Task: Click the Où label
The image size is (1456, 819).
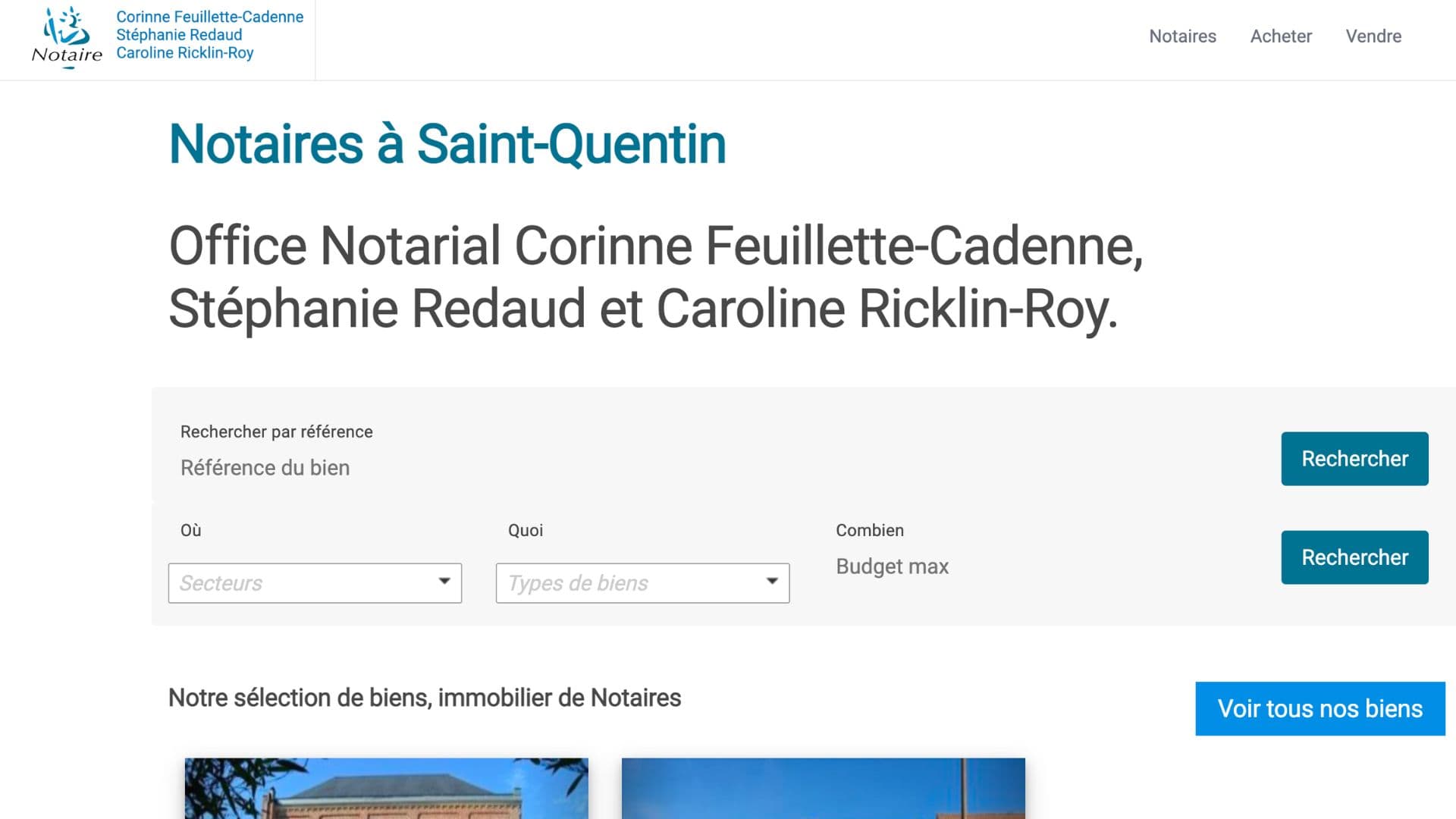Action: [191, 530]
